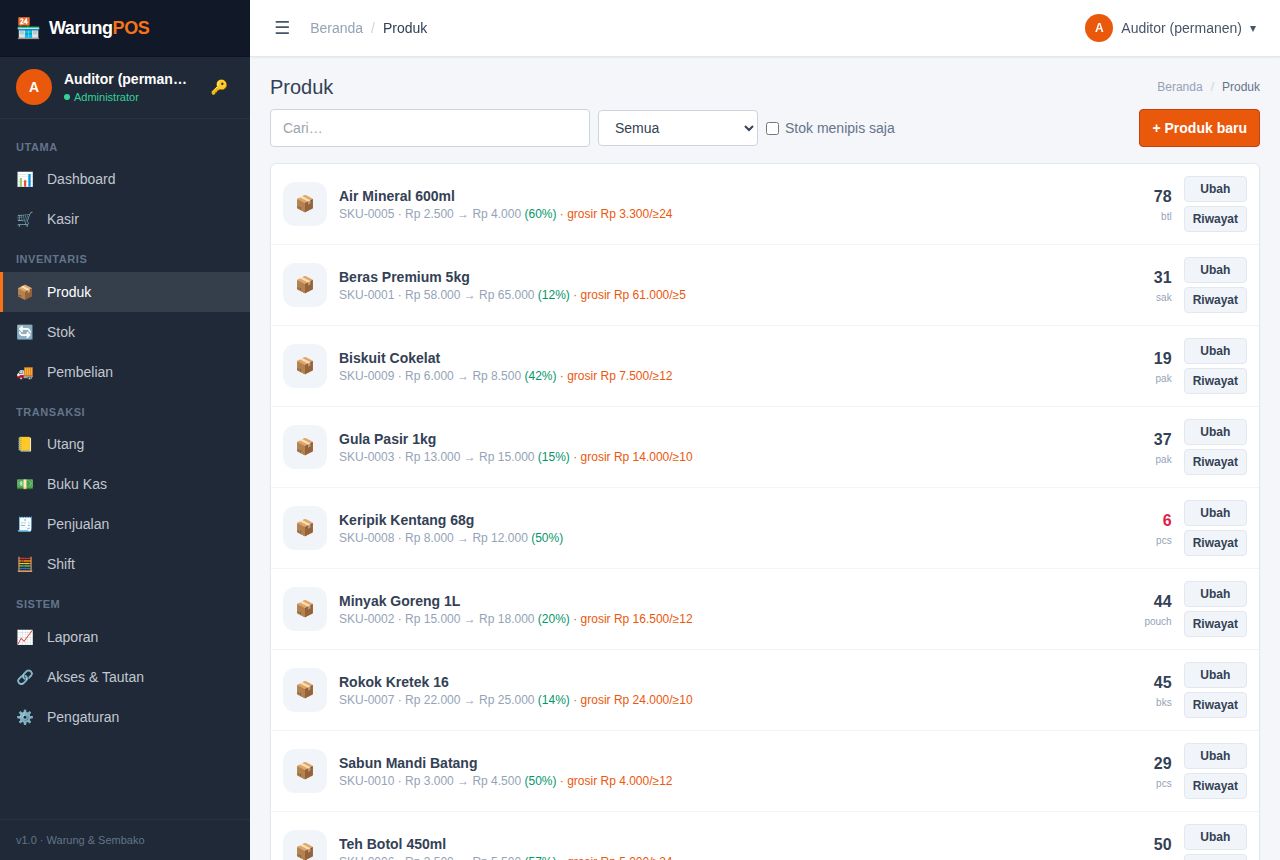Viewport: 1280px width, 860px height.
Task: Click Ubah for Air Mineral 600ml
Action: point(1215,189)
